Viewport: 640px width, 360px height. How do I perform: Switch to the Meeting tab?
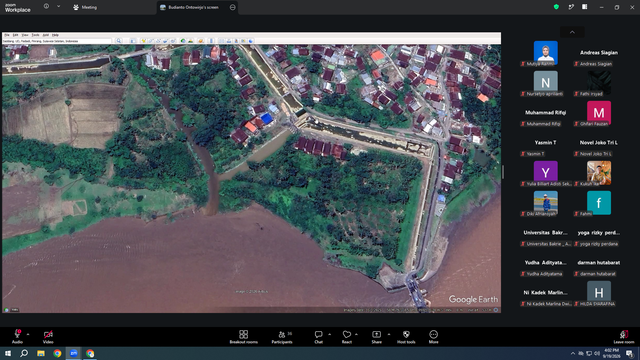(x=85, y=7)
